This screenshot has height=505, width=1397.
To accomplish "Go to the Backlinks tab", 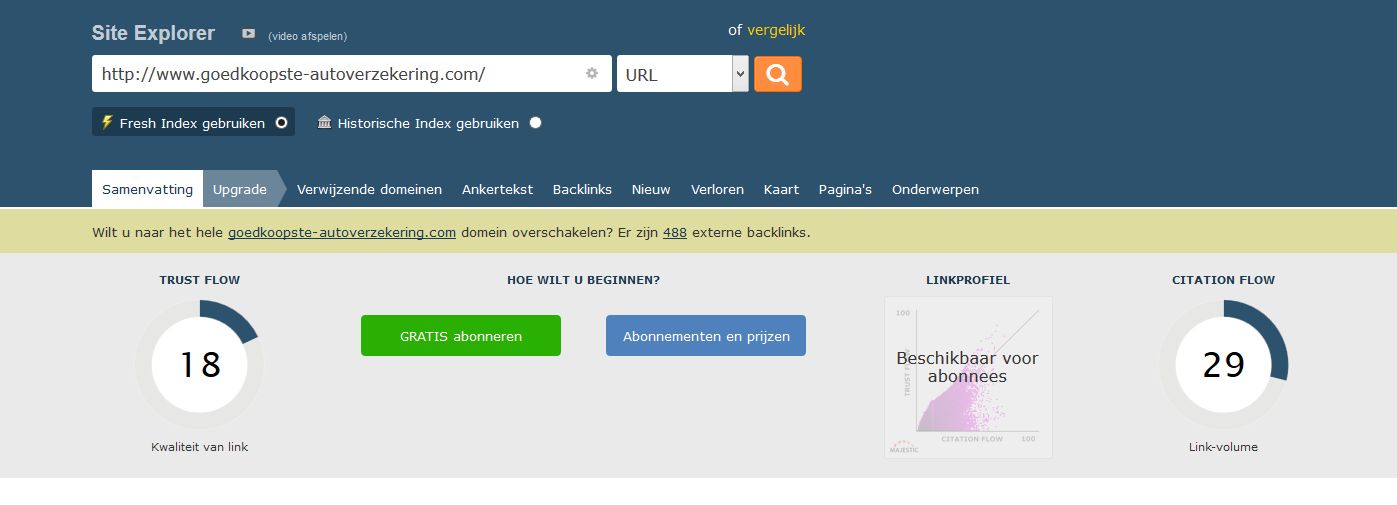I will tap(582, 189).
